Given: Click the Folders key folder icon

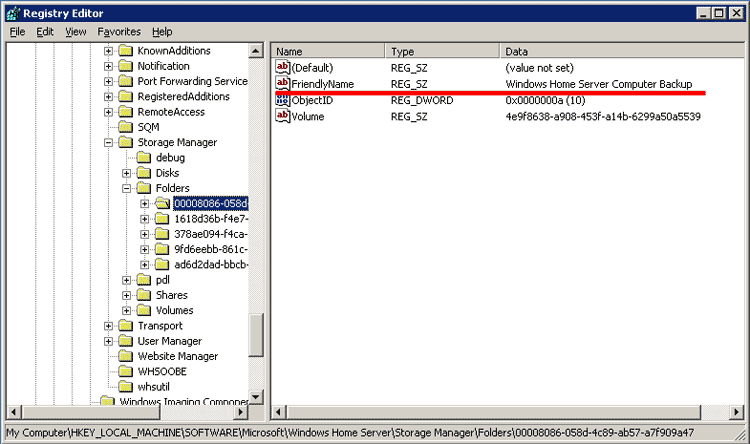Looking at the screenshot, I should (144, 188).
